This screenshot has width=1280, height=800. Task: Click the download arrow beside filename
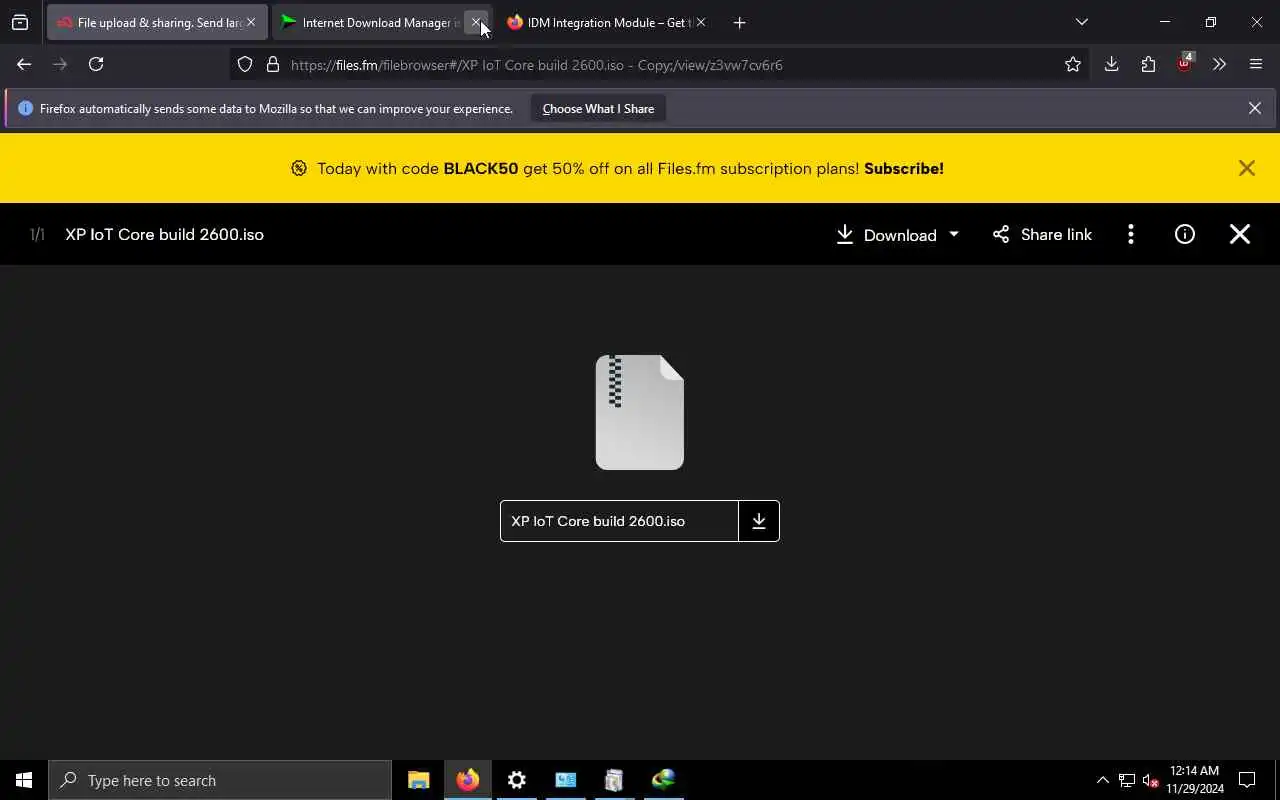pos(759,521)
